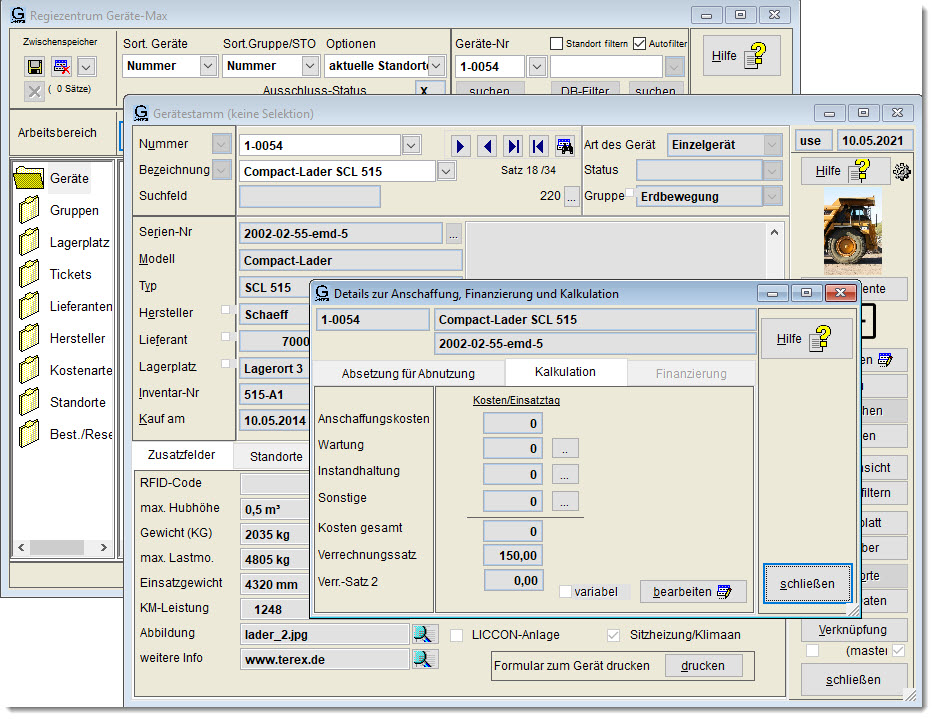Viewport: 934px width, 719px height.
Task: Click the save icon under Zwischenspeicher
Action: pyautogui.click(x=35, y=66)
